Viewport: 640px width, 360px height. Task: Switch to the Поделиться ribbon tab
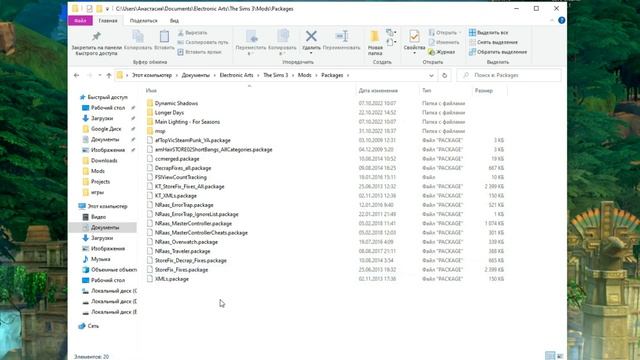click(143, 20)
